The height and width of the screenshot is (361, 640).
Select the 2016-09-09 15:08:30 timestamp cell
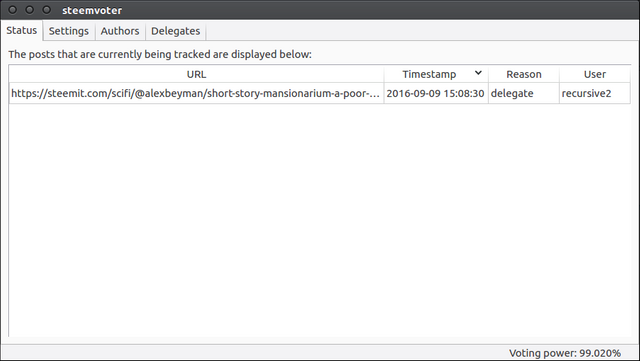436,94
